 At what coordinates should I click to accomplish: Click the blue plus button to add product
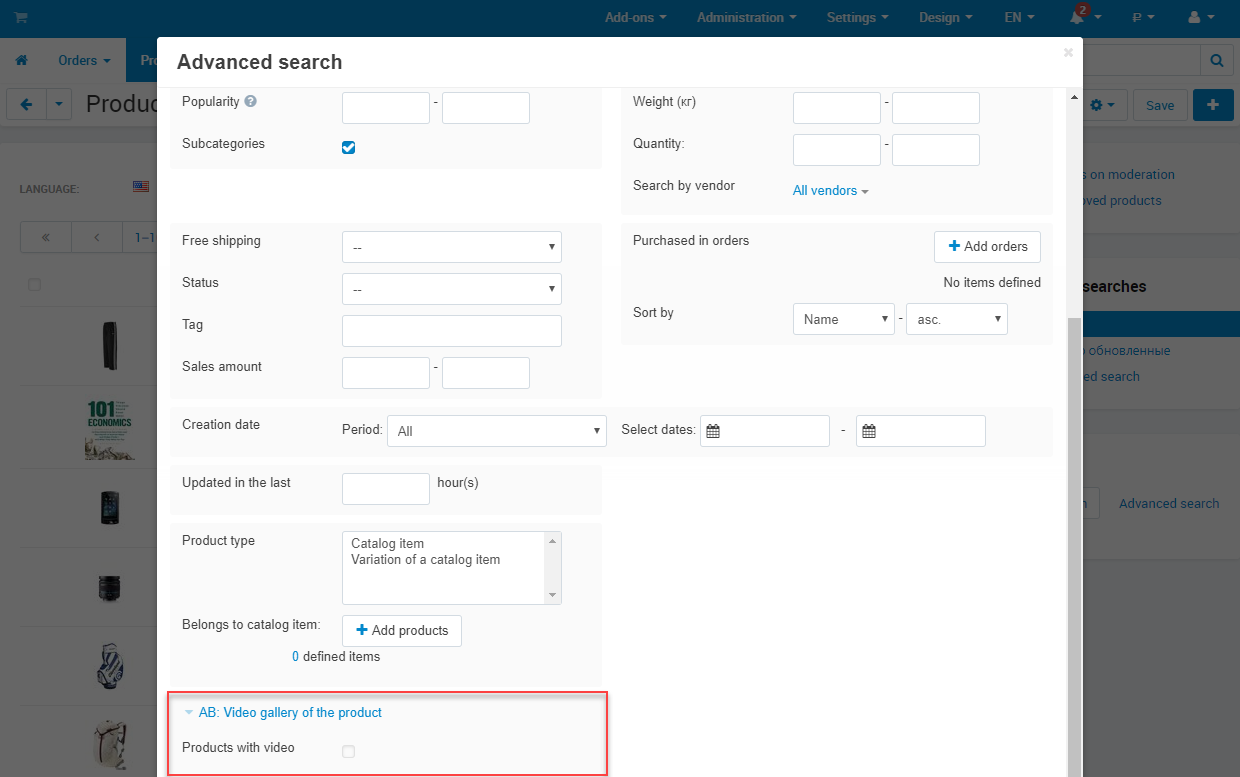pos(1213,104)
